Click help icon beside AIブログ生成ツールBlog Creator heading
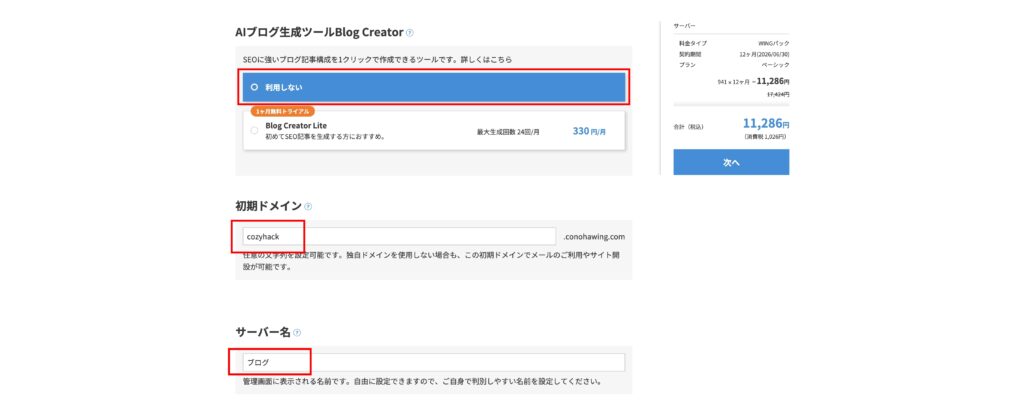The image size is (1024, 409). click(x=410, y=33)
